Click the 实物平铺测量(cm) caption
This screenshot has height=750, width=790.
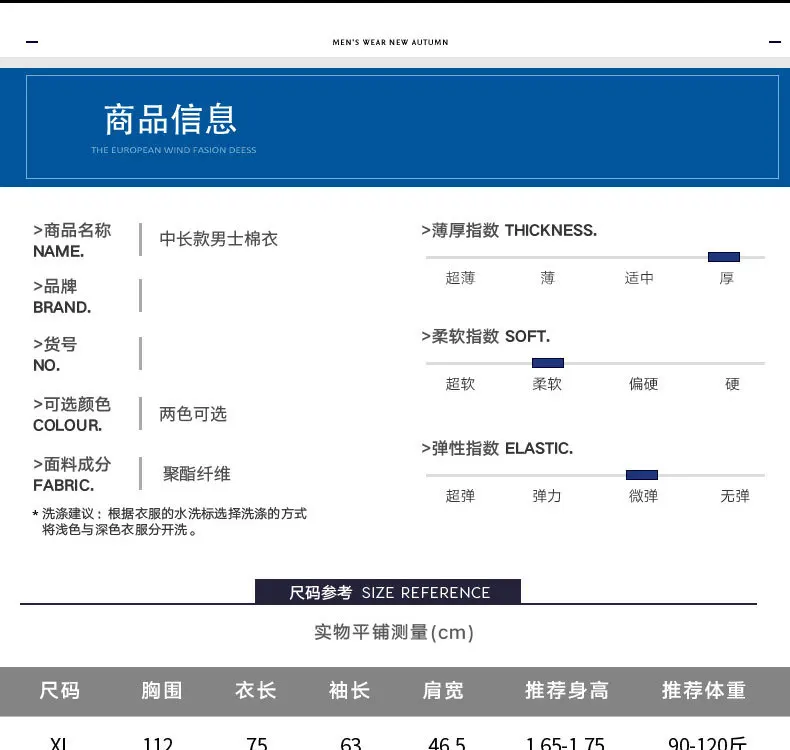pyautogui.click(x=394, y=632)
